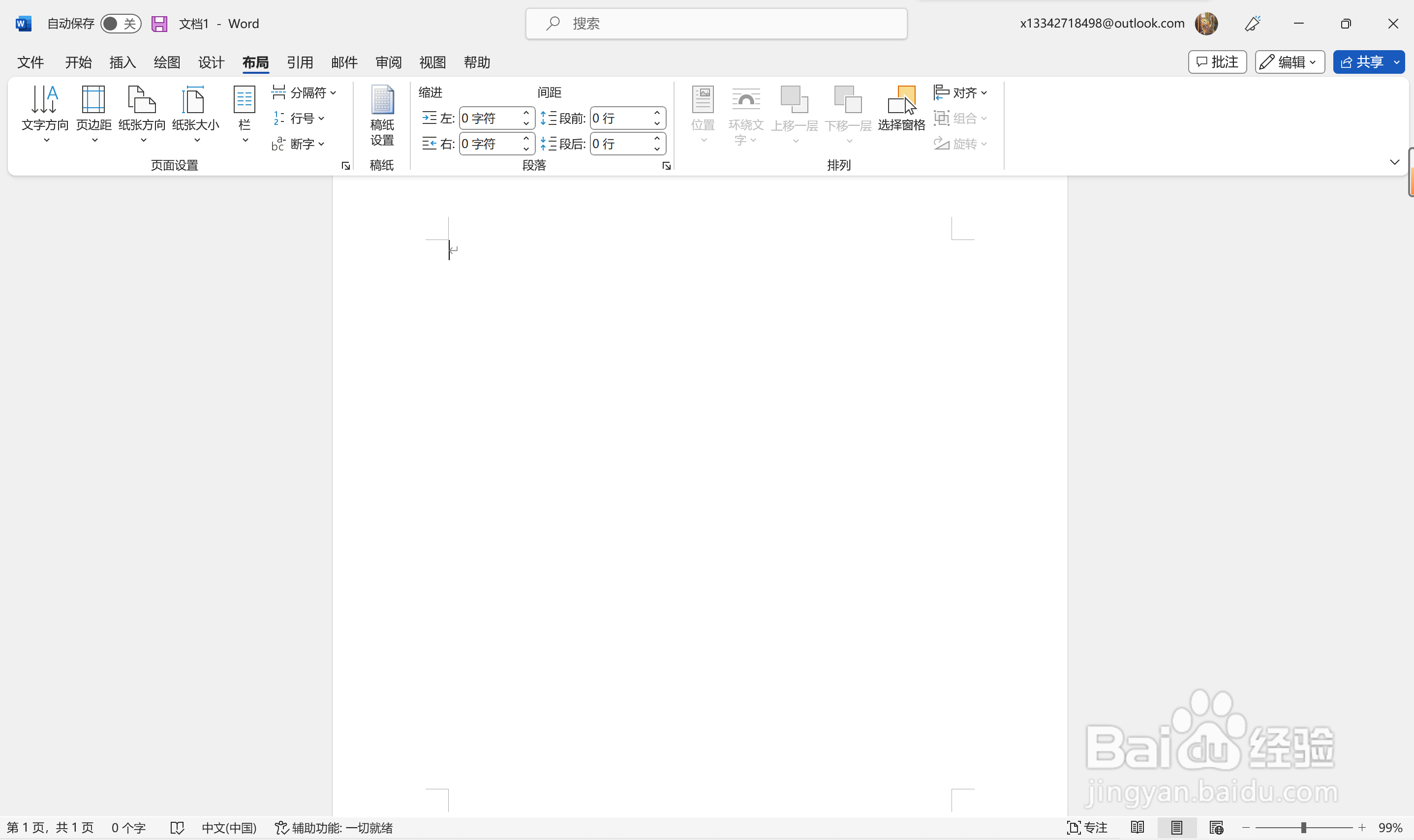Open Manuscript Paper Settings (稿纸设置)

tap(382, 116)
